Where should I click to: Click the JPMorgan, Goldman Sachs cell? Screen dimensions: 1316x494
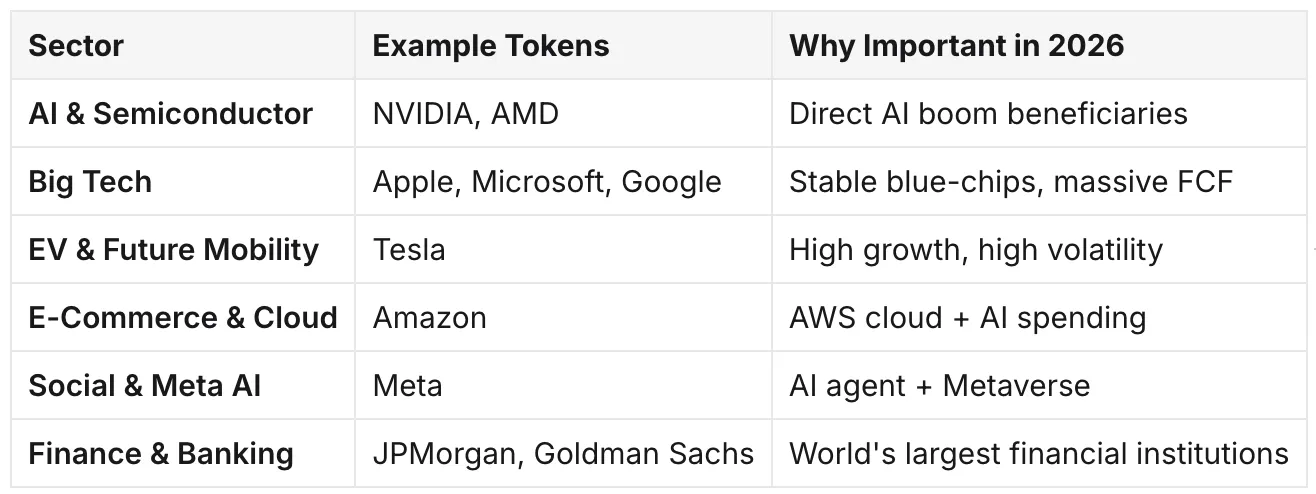[x=563, y=454]
